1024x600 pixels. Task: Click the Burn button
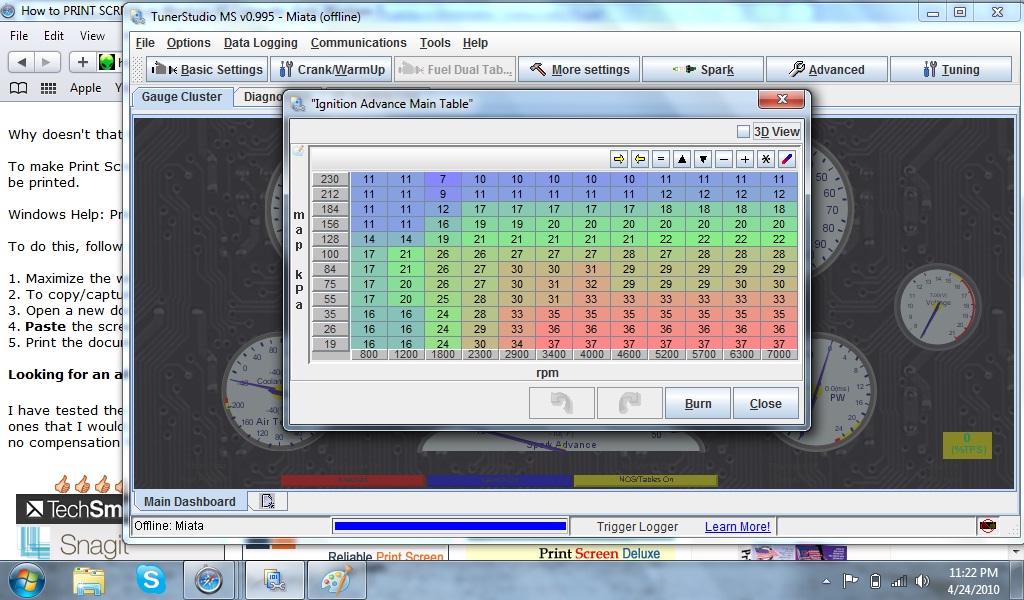(x=698, y=404)
